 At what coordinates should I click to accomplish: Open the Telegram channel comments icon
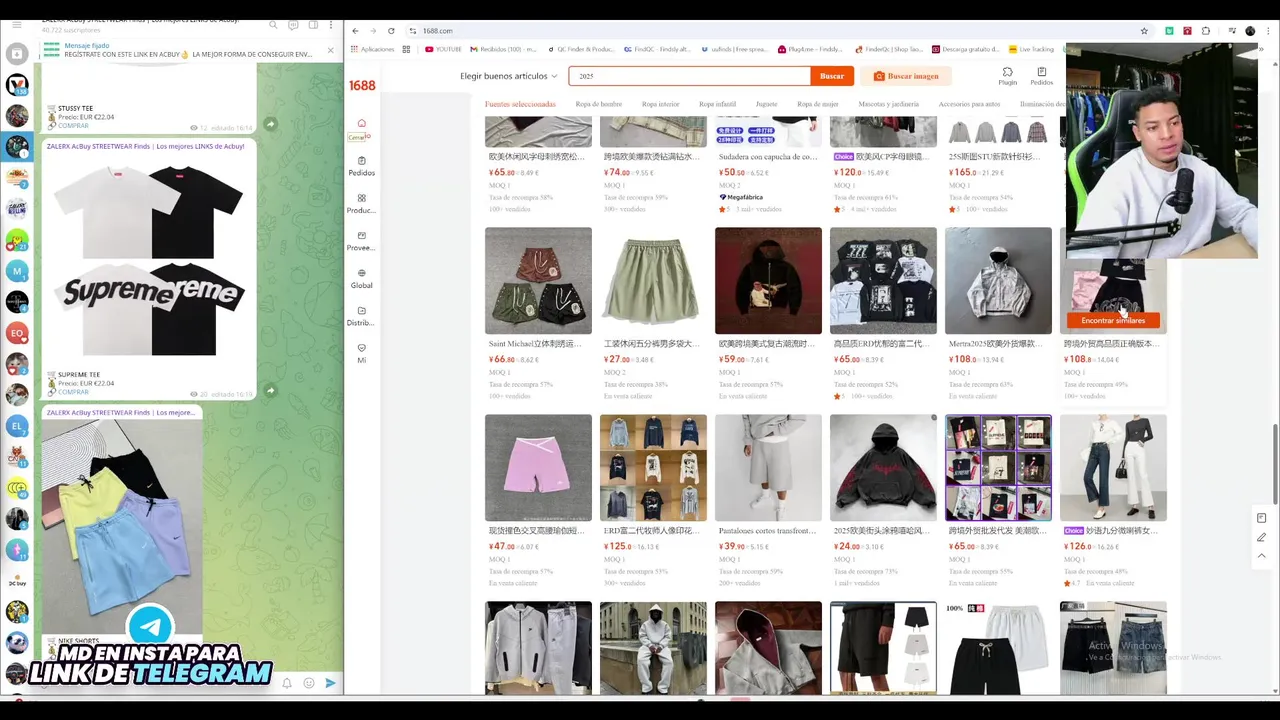tap(293, 25)
